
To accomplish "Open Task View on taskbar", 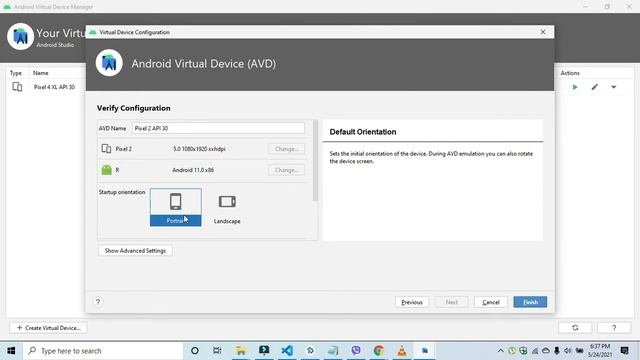I will 217,351.
